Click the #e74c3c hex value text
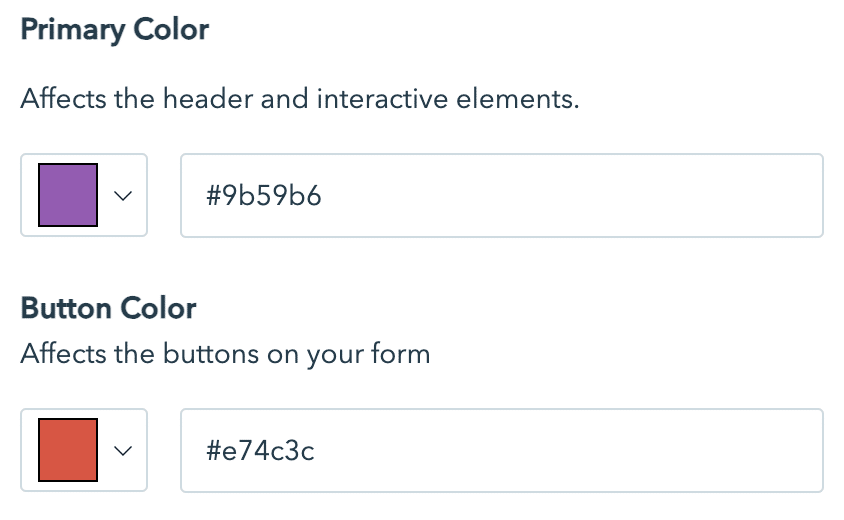This screenshot has height=520, width=844. click(x=261, y=451)
